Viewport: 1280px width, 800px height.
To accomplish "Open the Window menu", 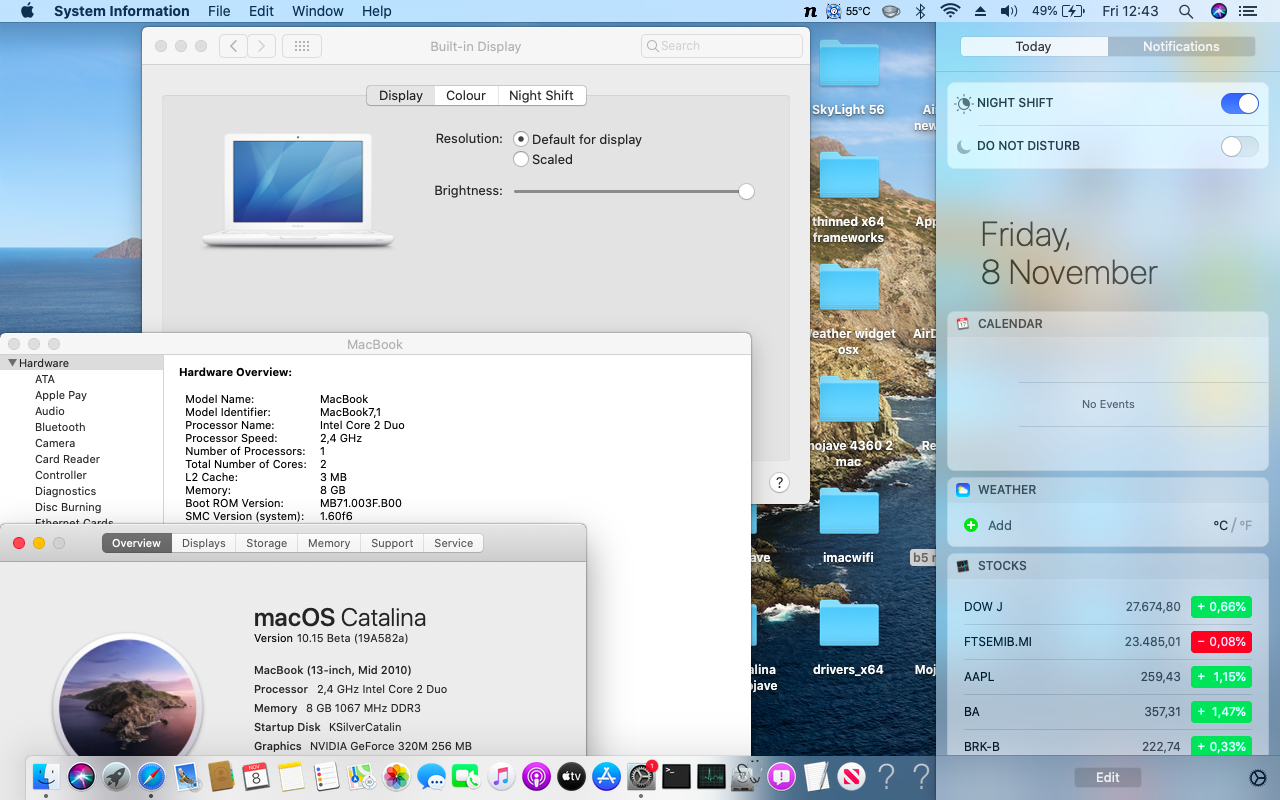I will 316,11.
